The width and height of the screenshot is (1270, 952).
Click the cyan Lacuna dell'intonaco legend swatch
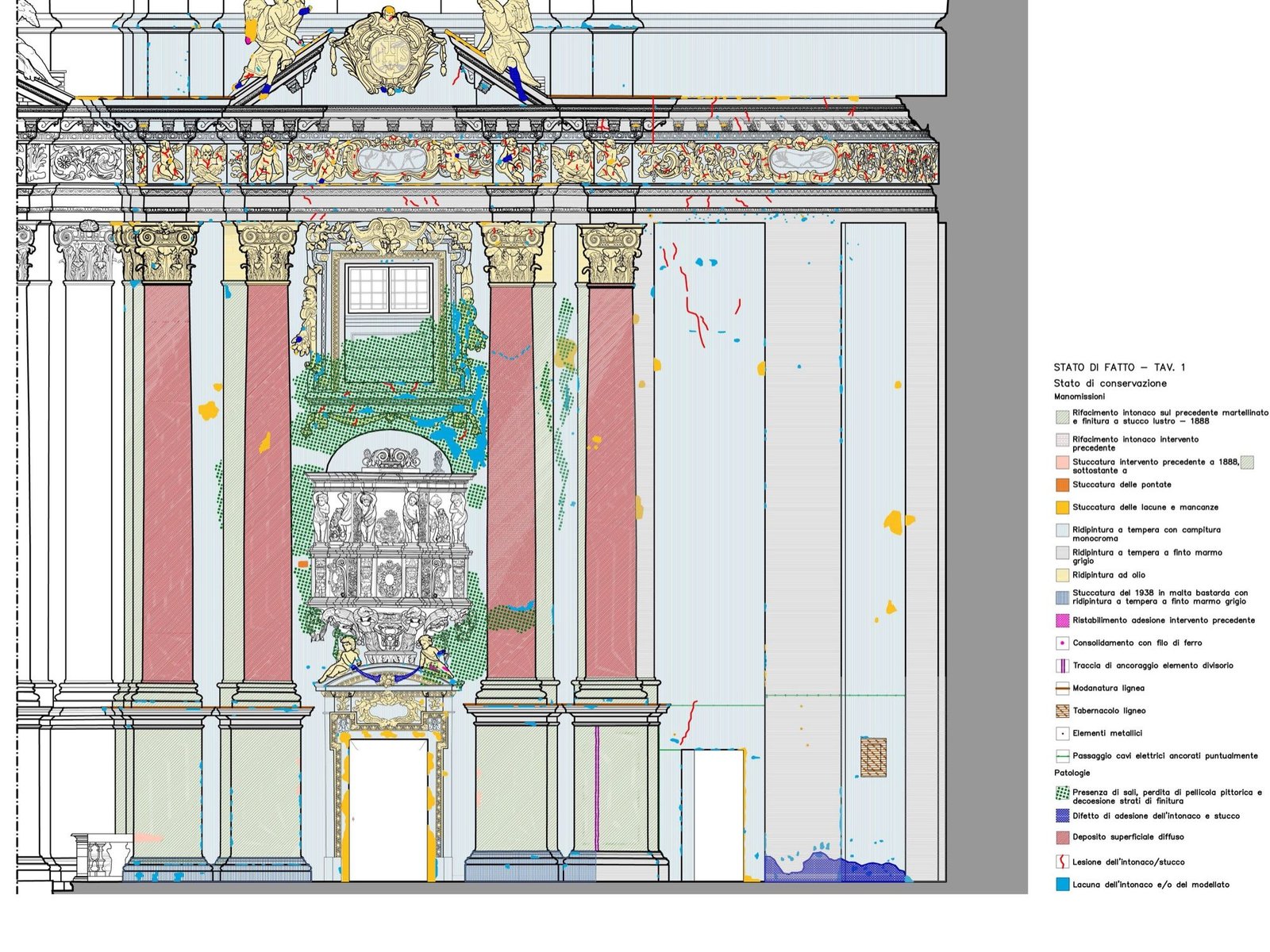click(1062, 885)
